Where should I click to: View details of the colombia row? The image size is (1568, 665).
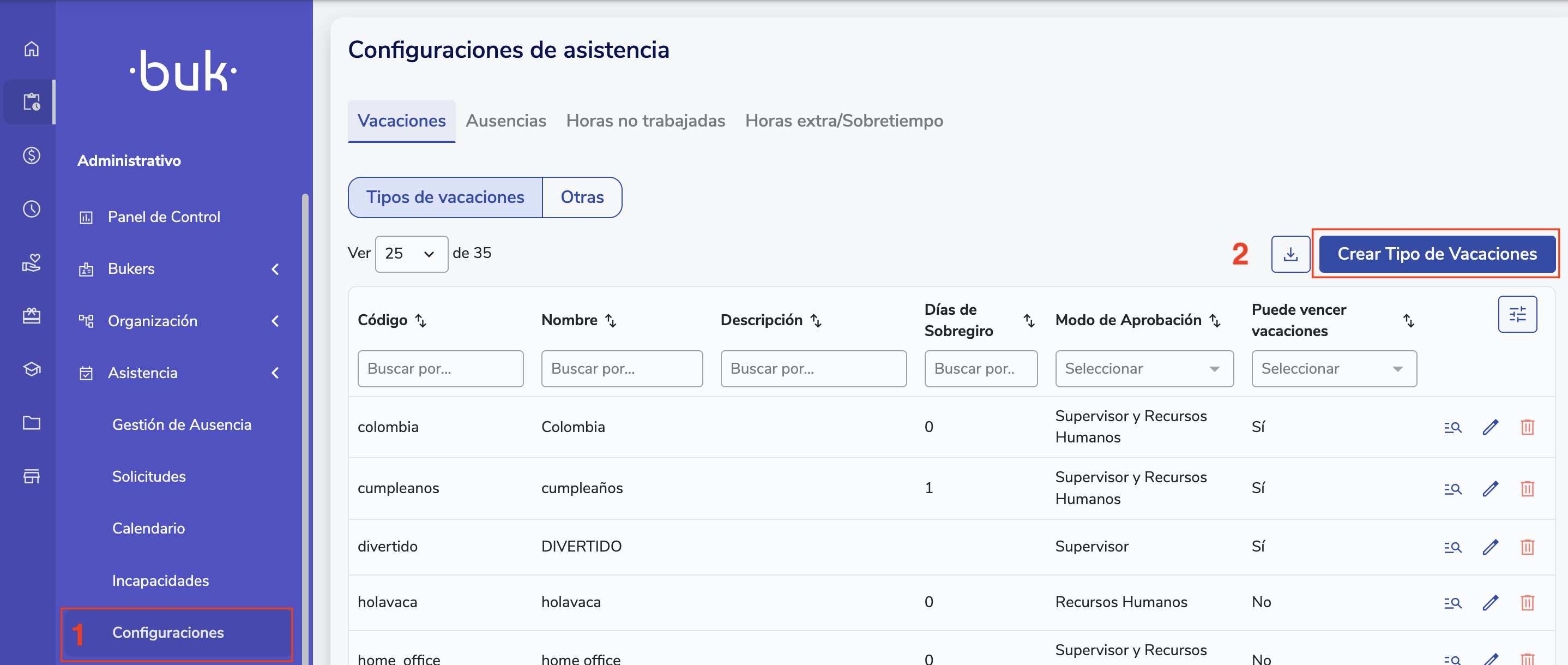[x=1453, y=428]
